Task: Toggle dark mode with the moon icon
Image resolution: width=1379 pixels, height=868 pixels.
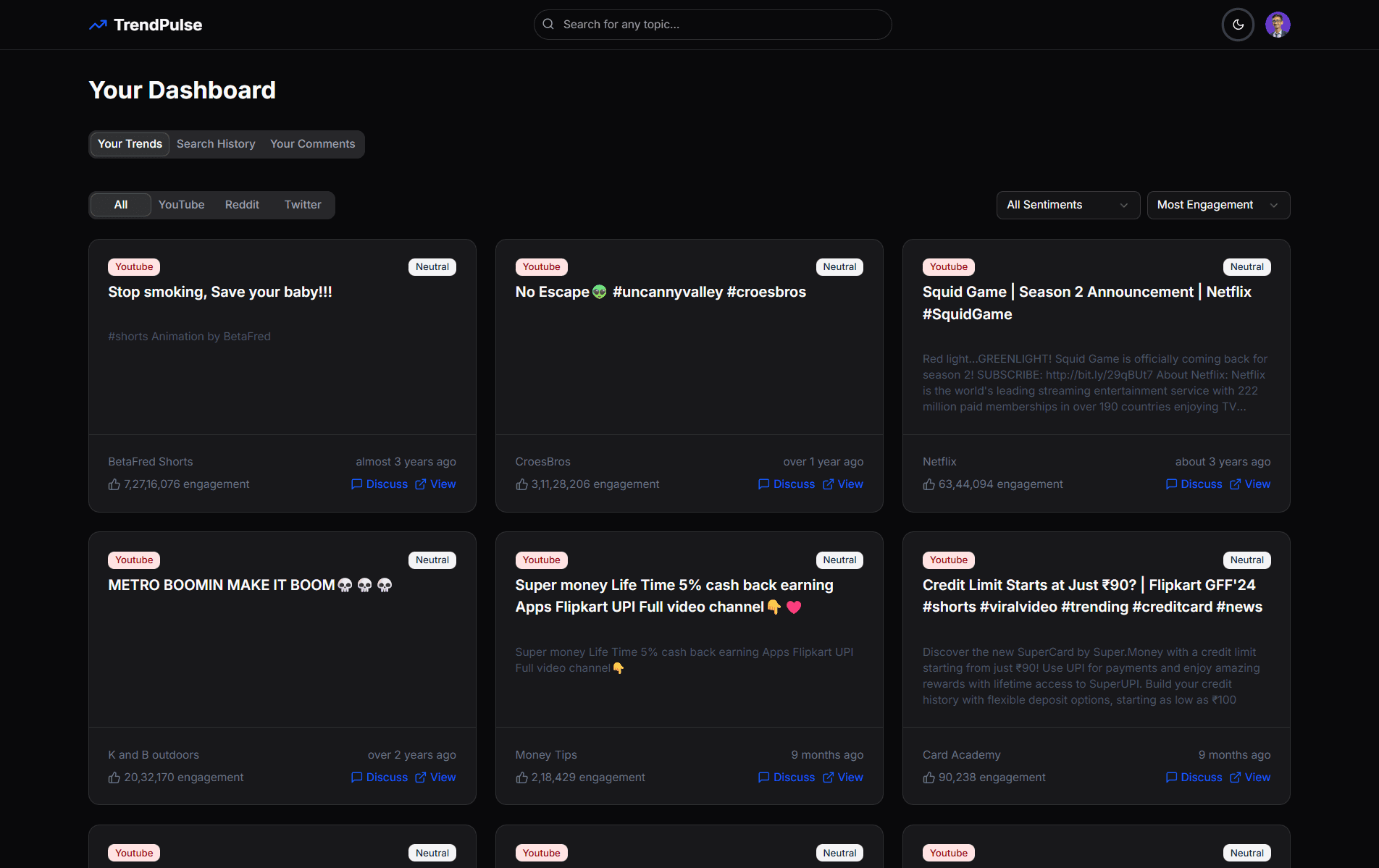Action: (1238, 25)
